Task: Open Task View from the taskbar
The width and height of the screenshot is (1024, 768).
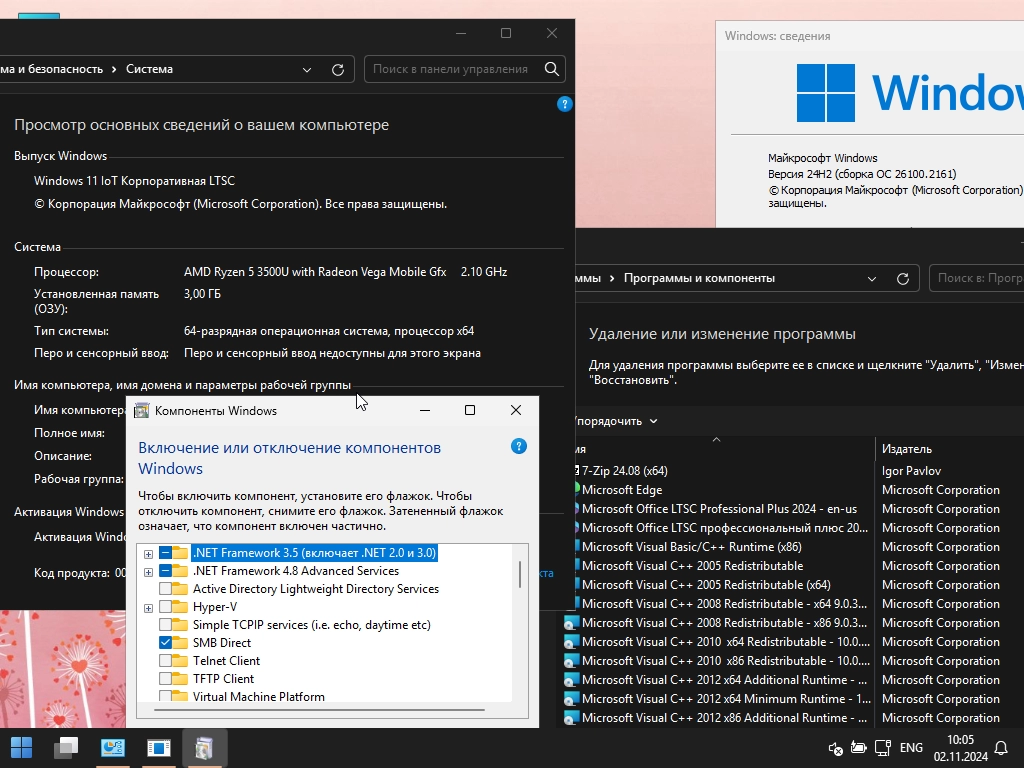Action: tap(67, 747)
